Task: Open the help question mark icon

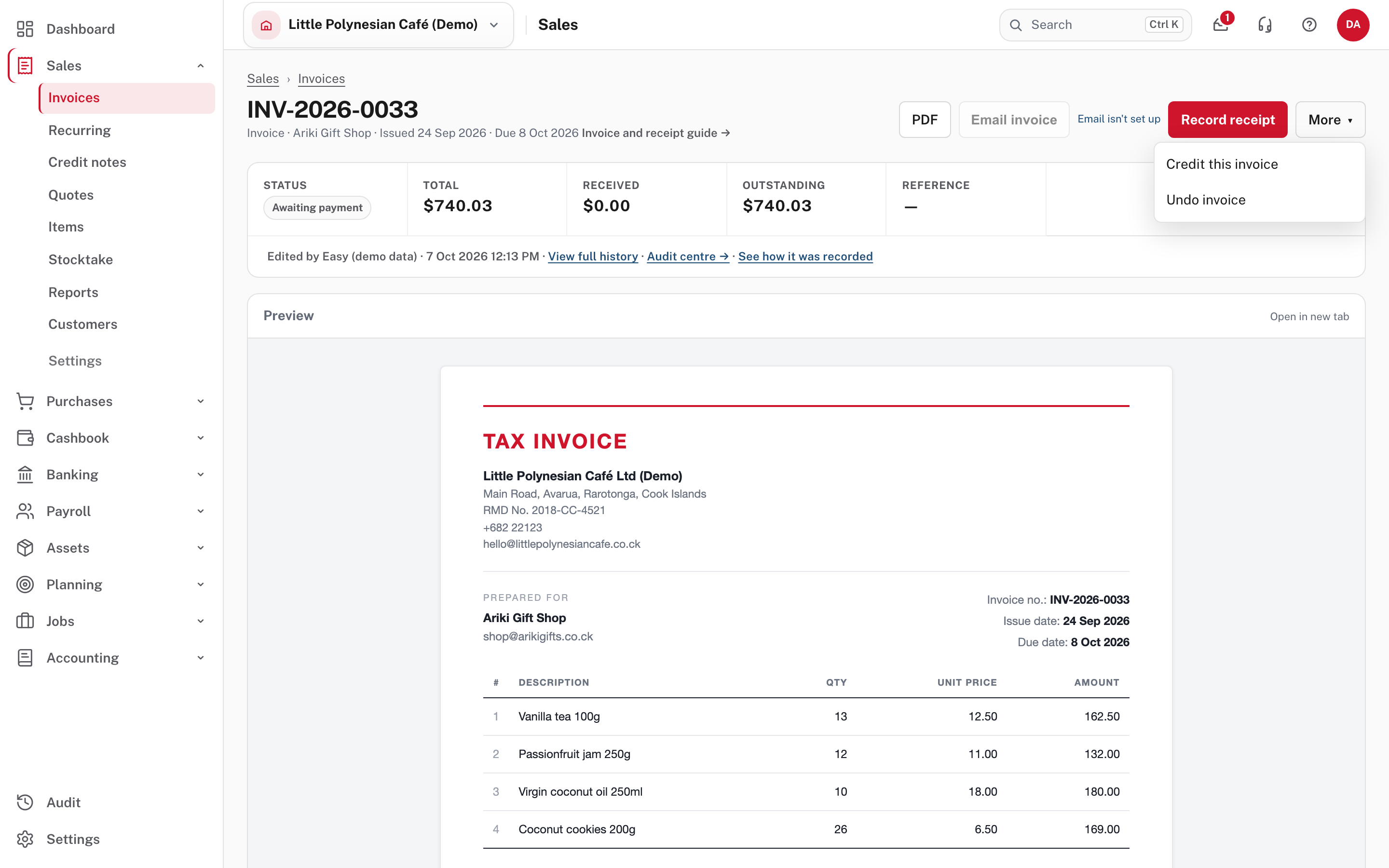Action: click(x=1309, y=25)
